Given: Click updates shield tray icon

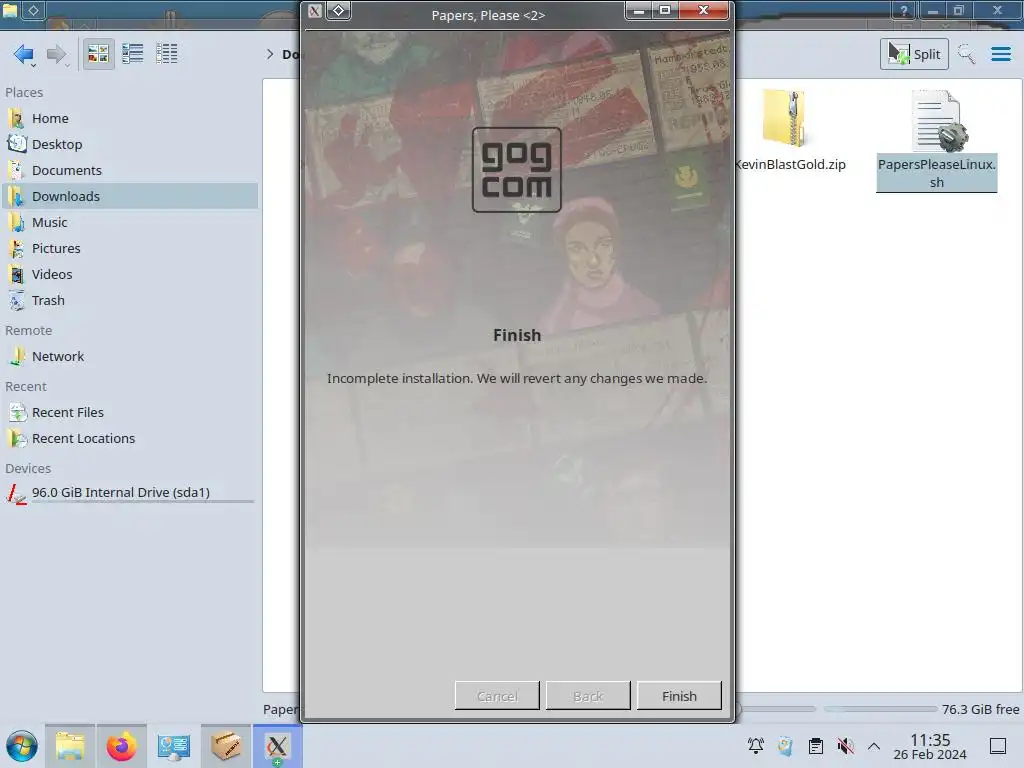Looking at the screenshot, I should [x=786, y=746].
